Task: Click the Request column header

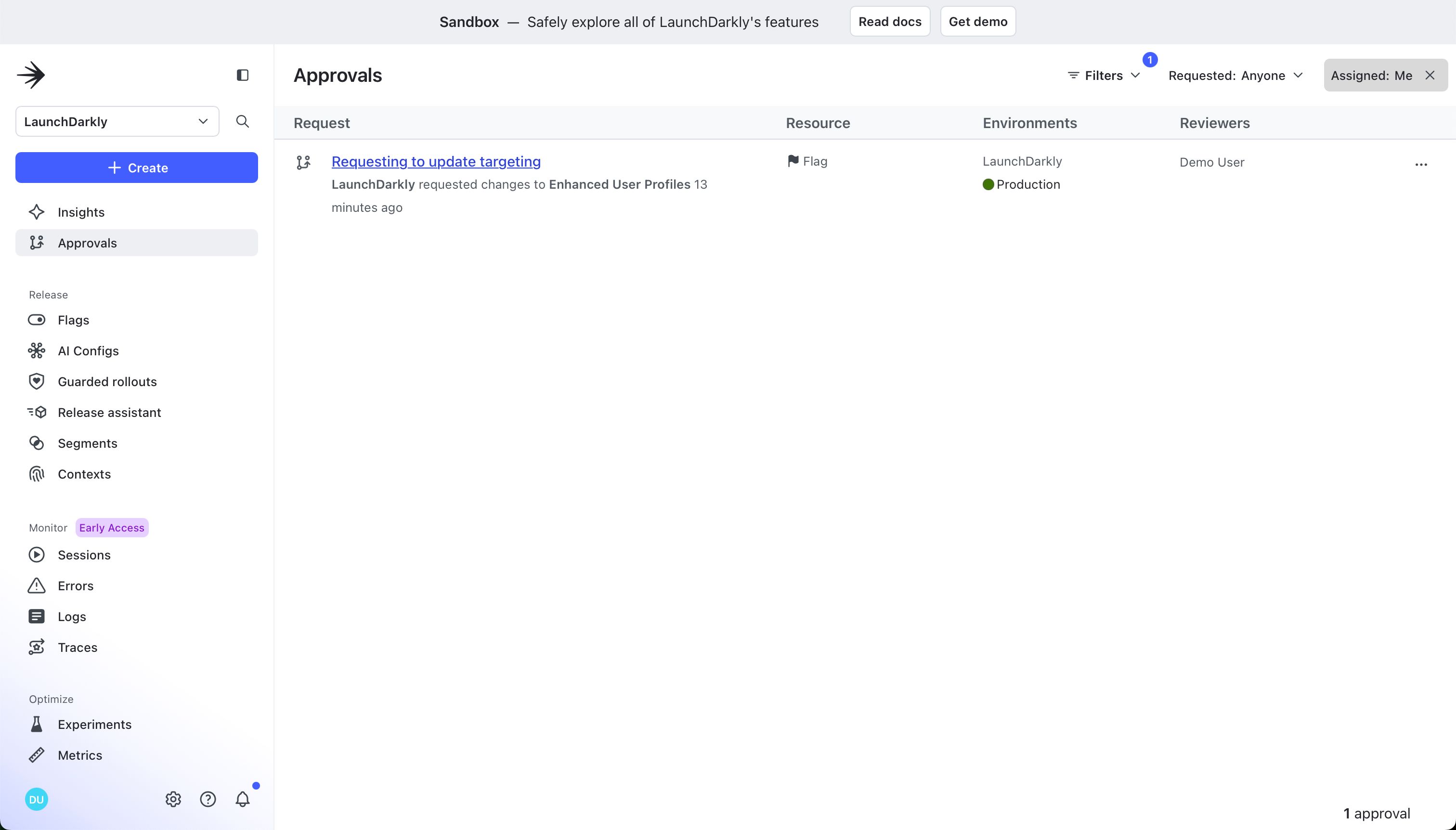Action: point(322,123)
